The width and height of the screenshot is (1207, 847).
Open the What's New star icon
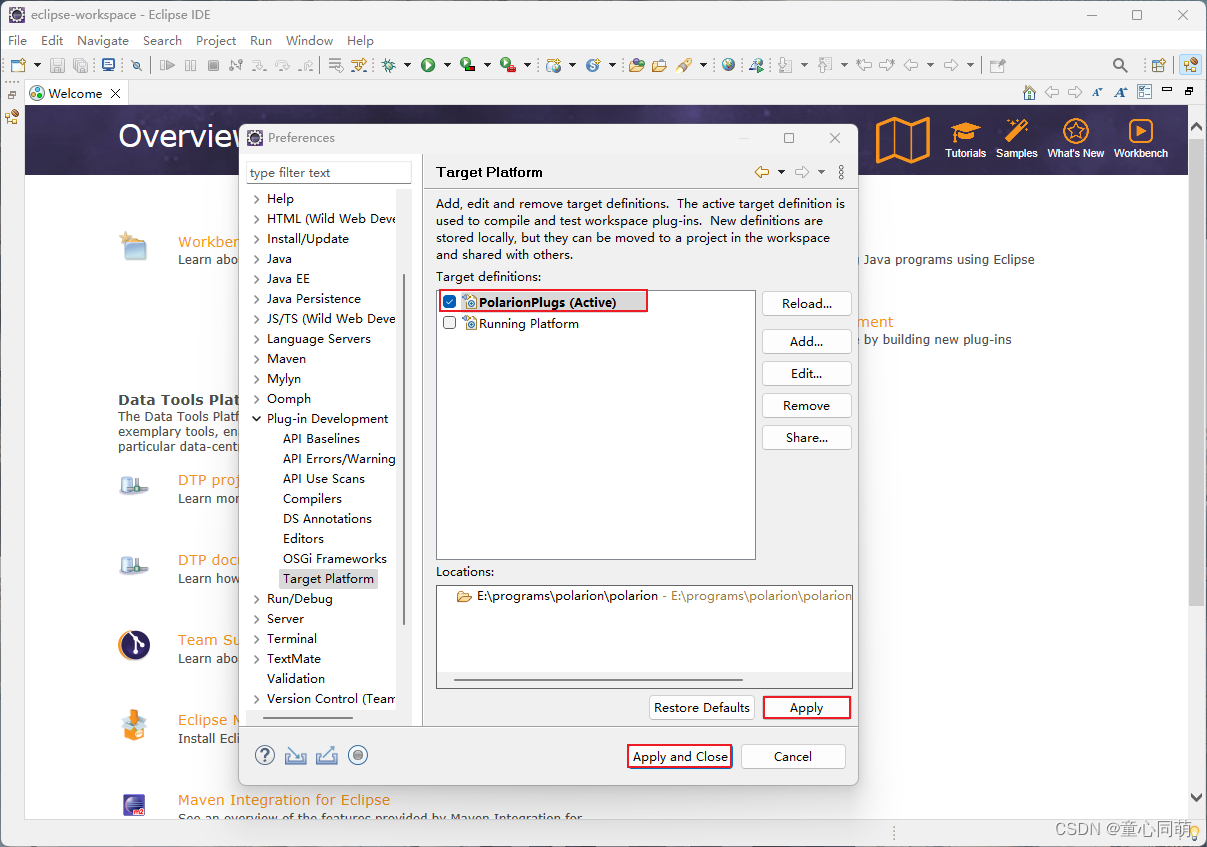click(1075, 139)
